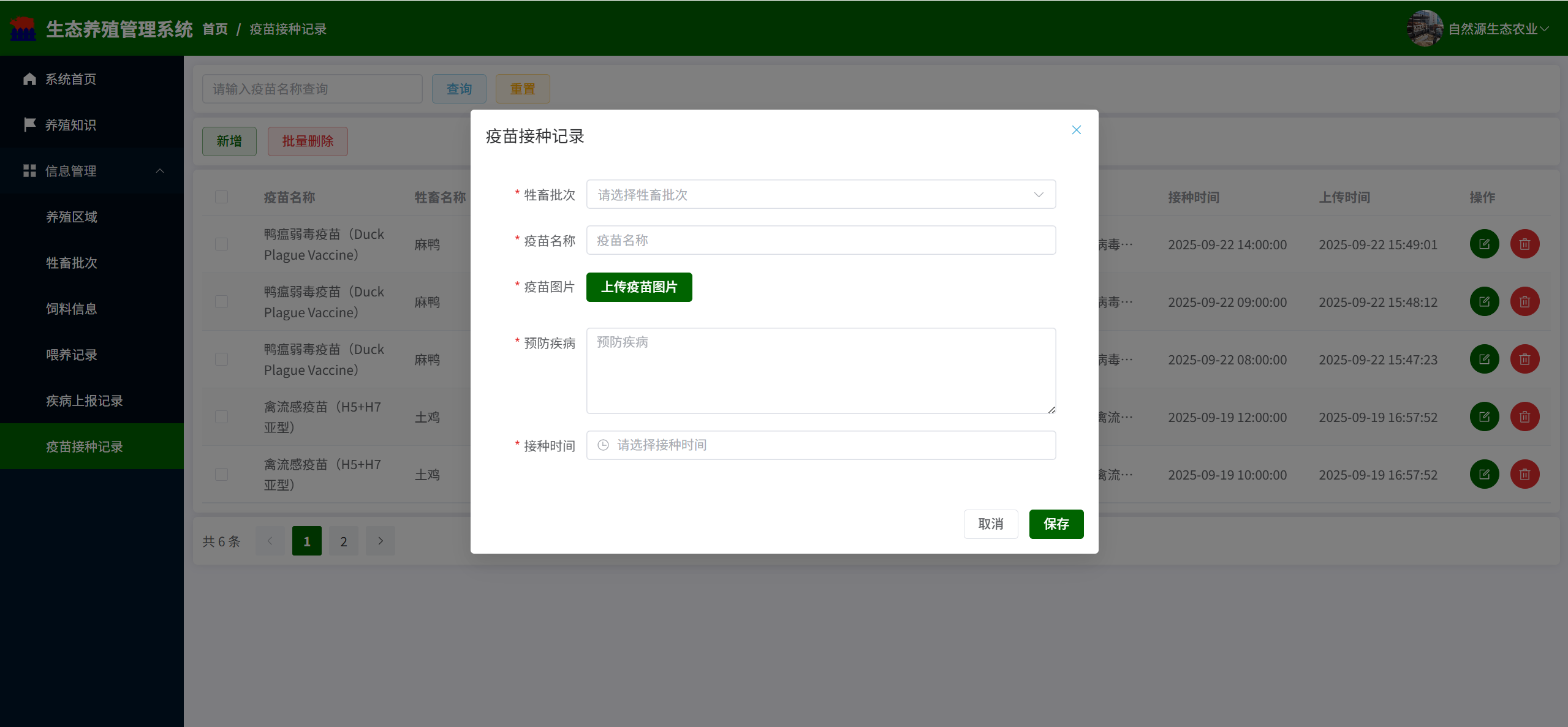Check the first 鸭瘟弱毒疫苗 row checkbox

[x=221, y=244]
